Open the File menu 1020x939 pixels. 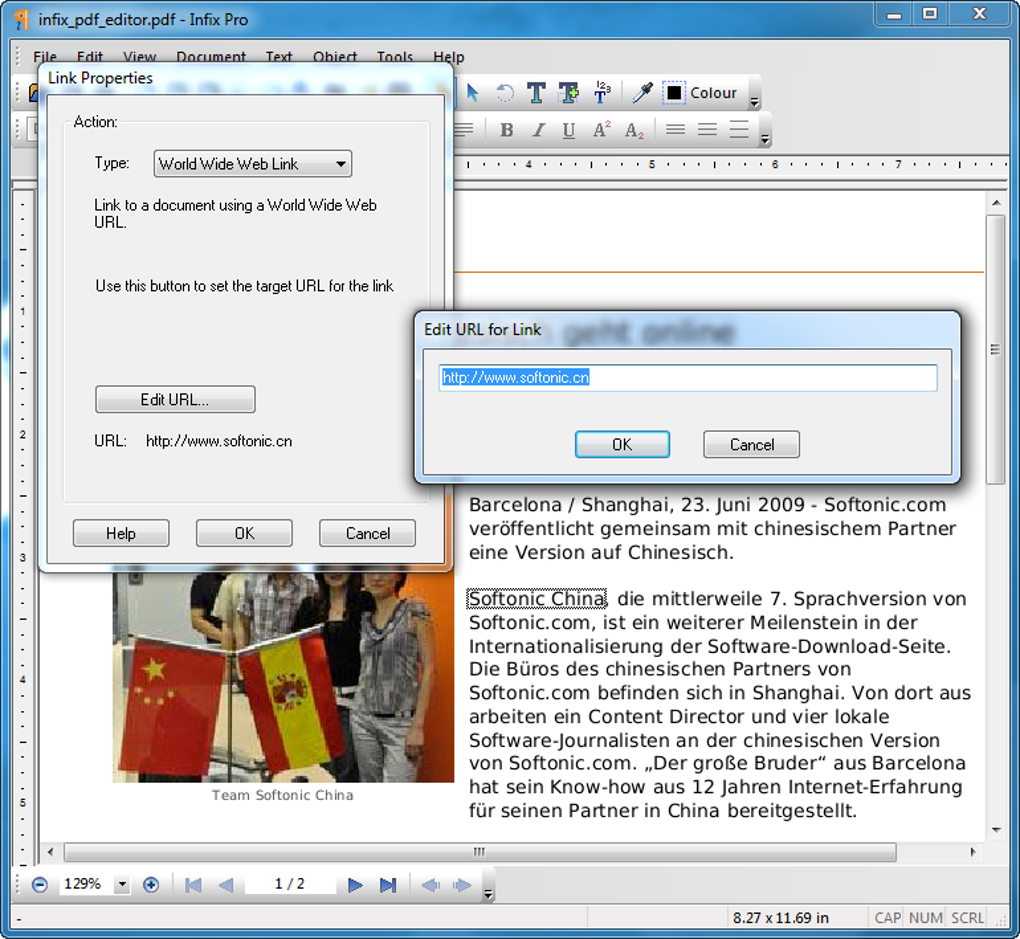point(45,57)
